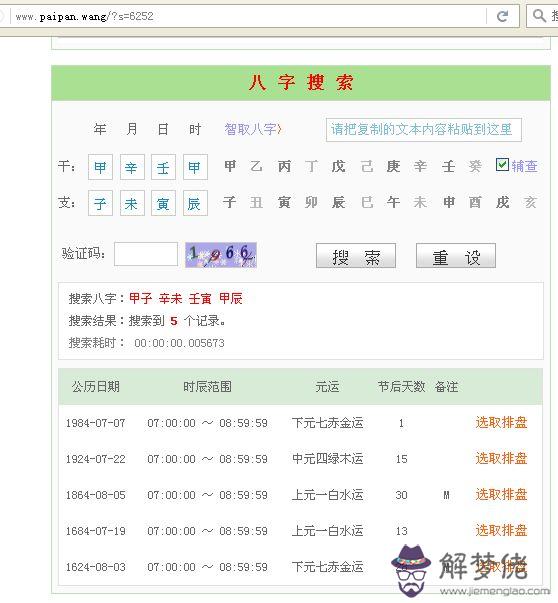Select the date cell 1624-08-03
558x603 pixels.
(96, 567)
